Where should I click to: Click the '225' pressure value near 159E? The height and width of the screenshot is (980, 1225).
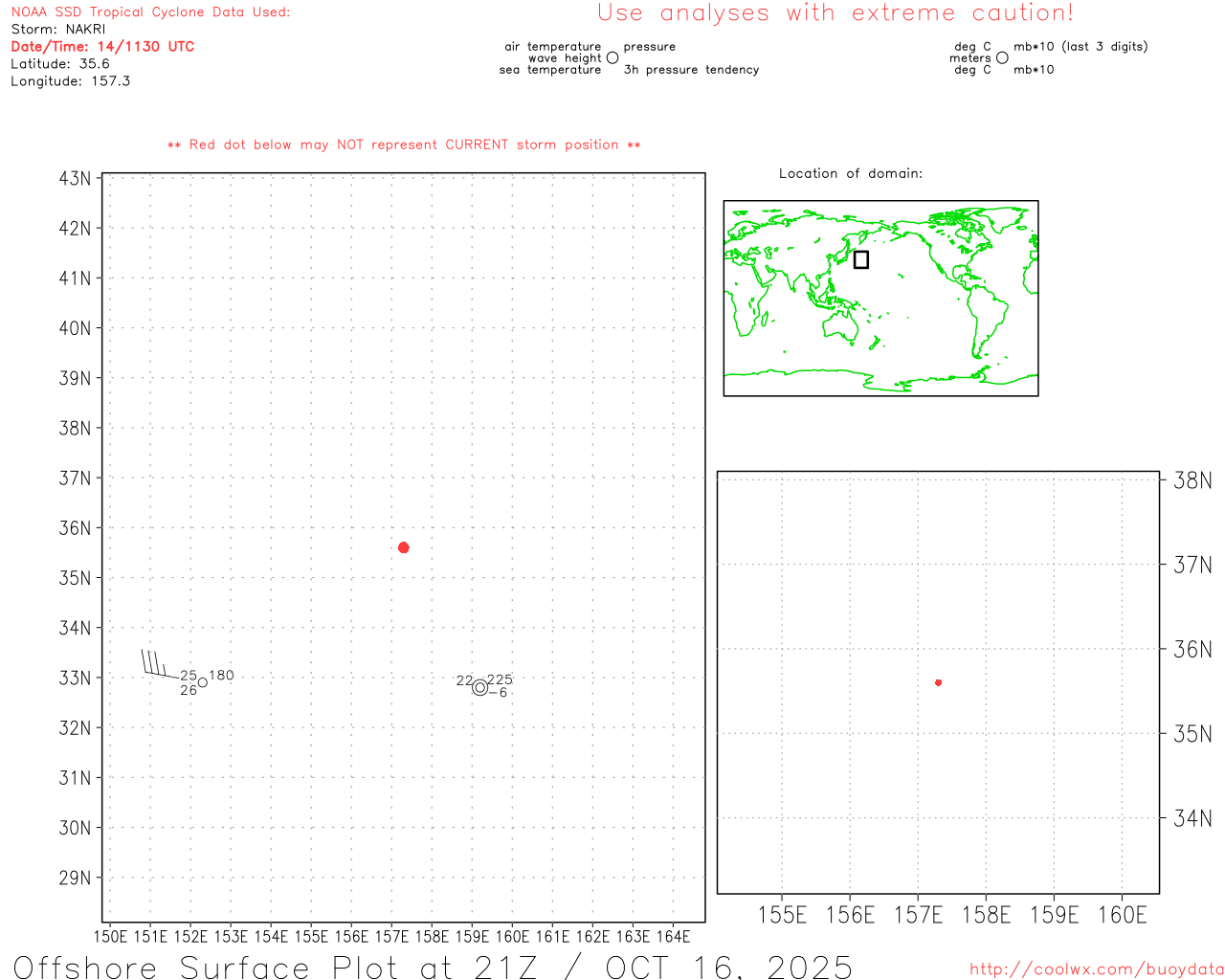(x=500, y=680)
